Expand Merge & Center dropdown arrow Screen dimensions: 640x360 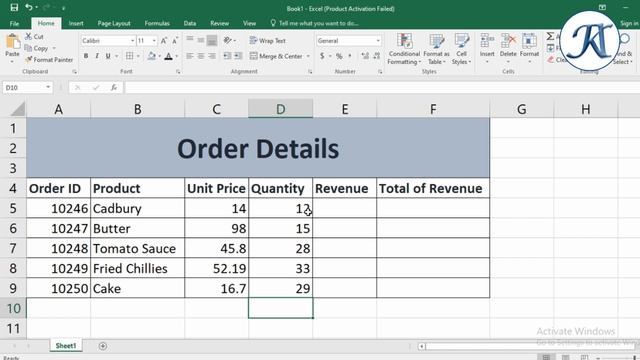[x=308, y=56]
